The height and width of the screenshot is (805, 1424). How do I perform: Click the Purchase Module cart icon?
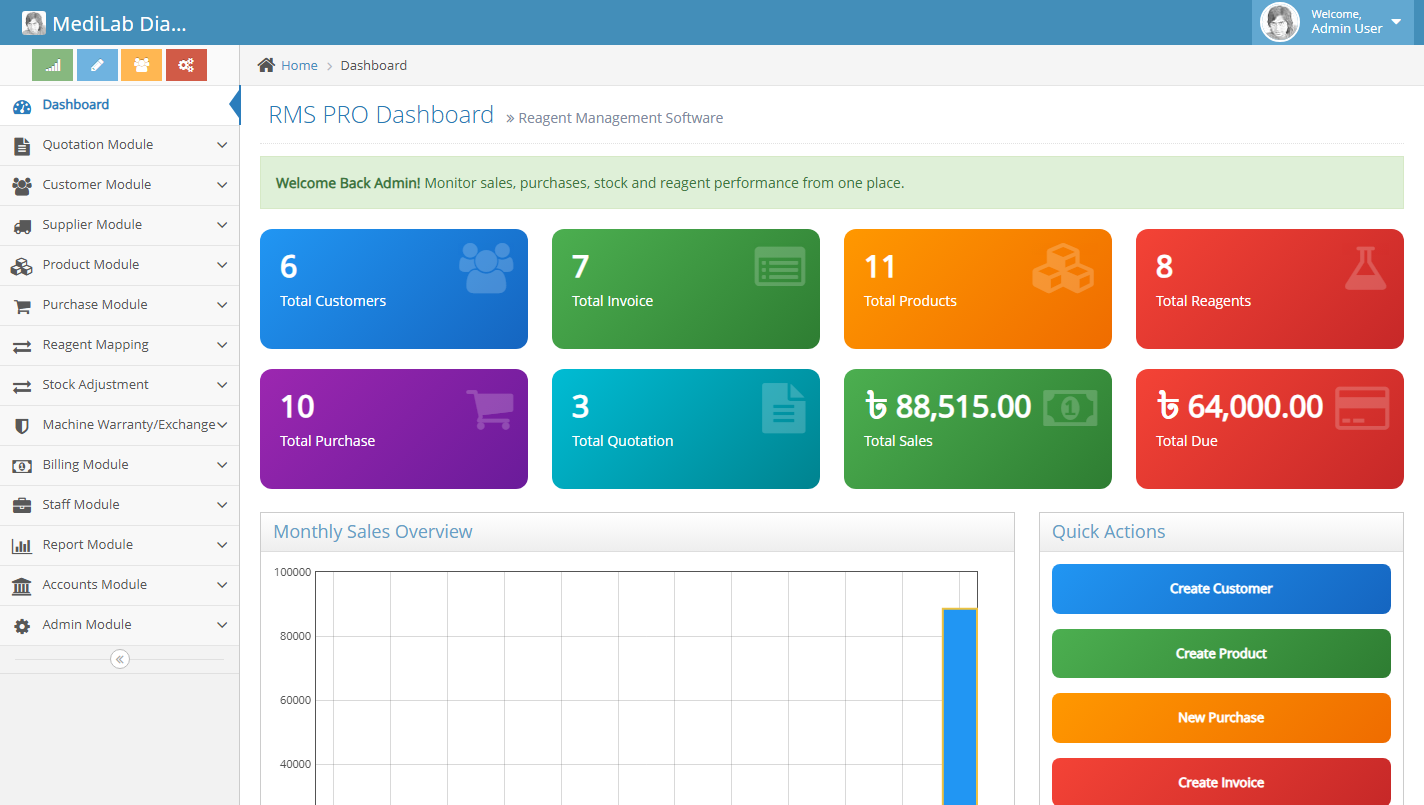click(22, 306)
